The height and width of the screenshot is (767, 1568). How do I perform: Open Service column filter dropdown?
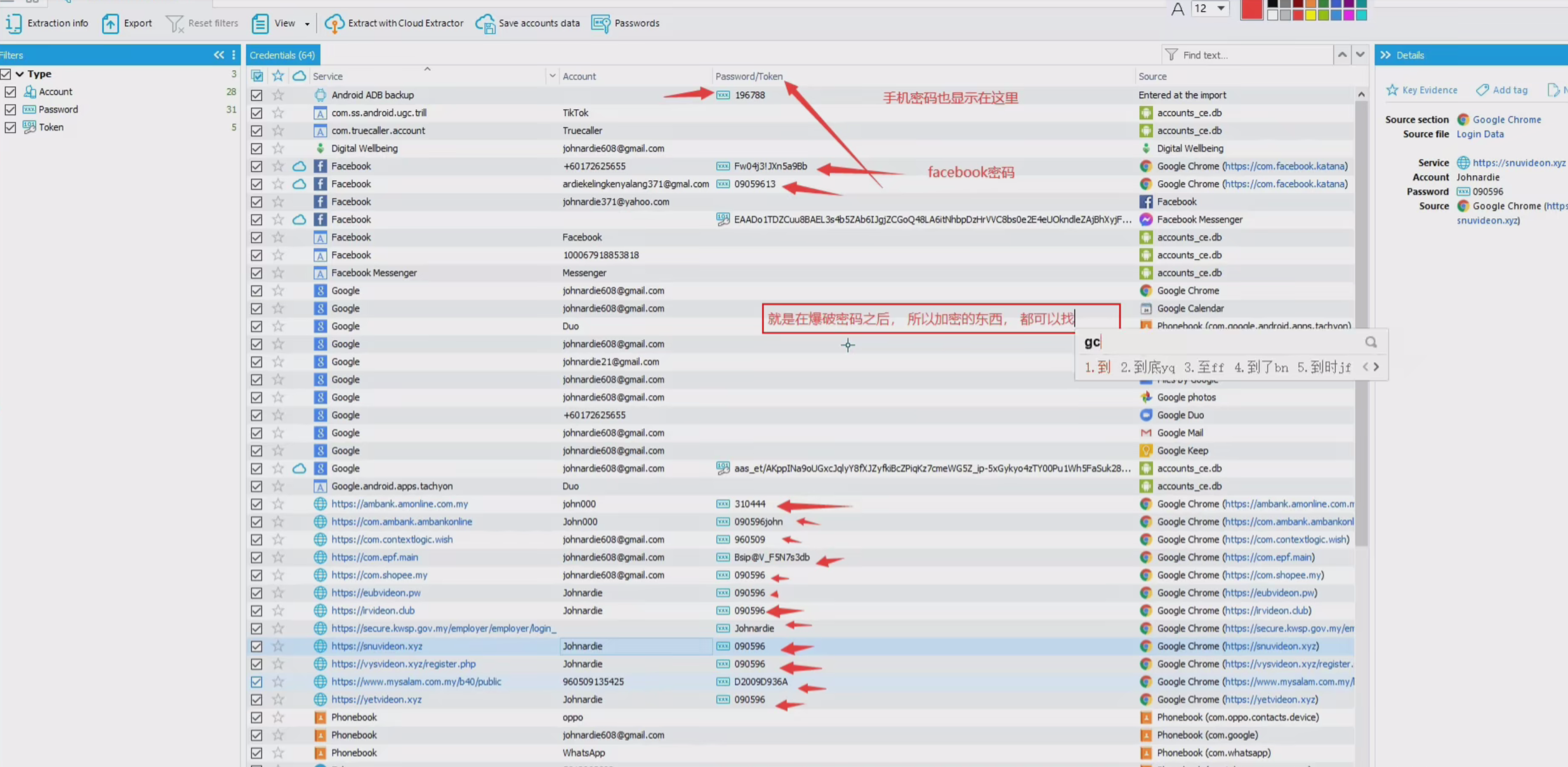(x=552, y=76)
